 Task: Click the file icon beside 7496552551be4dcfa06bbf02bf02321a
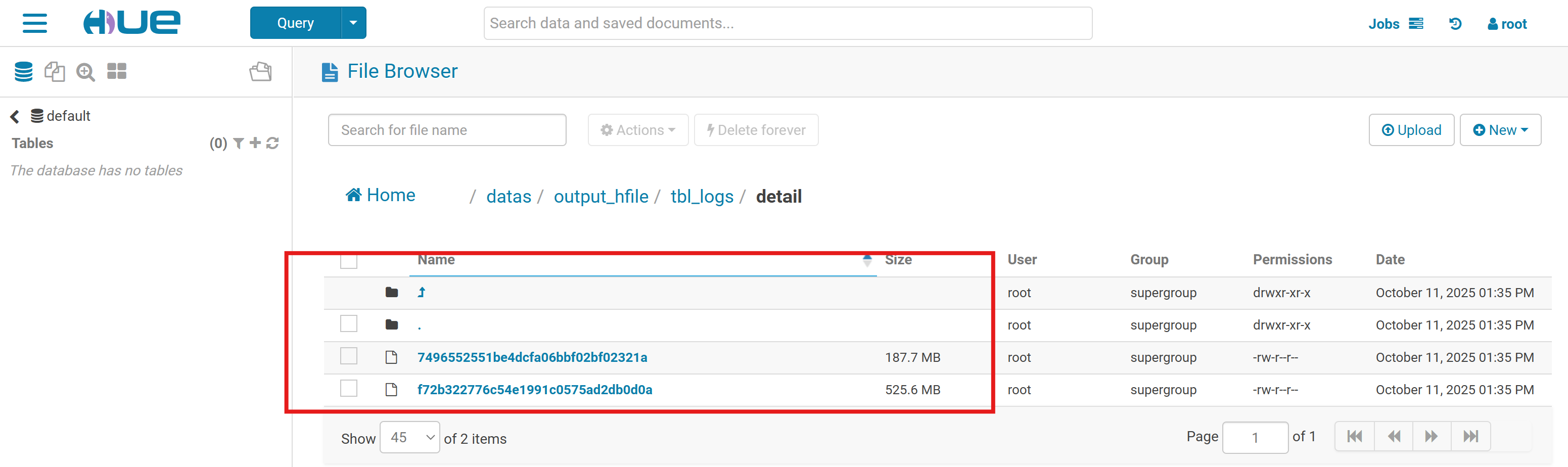point(391,357)
